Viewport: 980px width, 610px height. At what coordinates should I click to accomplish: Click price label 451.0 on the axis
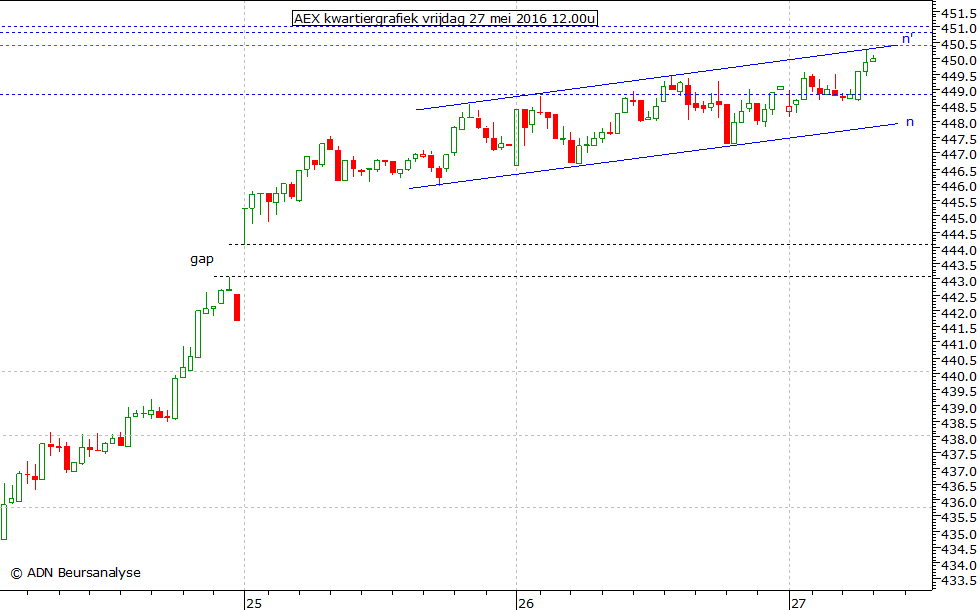959,29
